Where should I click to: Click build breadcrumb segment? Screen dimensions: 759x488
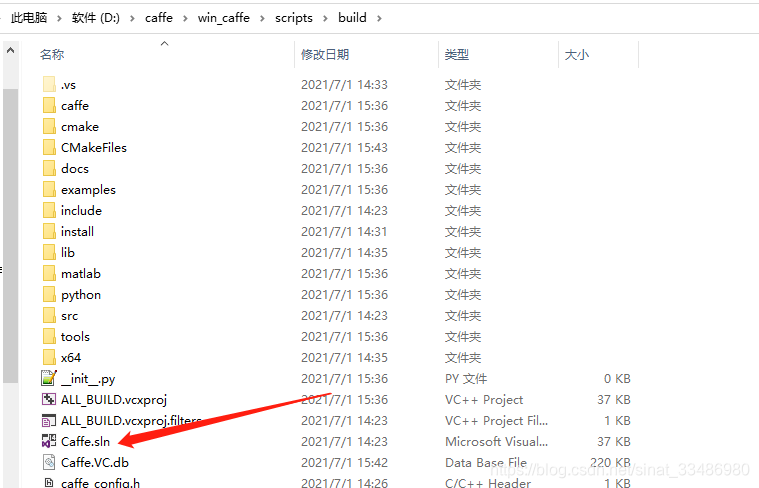352,18
